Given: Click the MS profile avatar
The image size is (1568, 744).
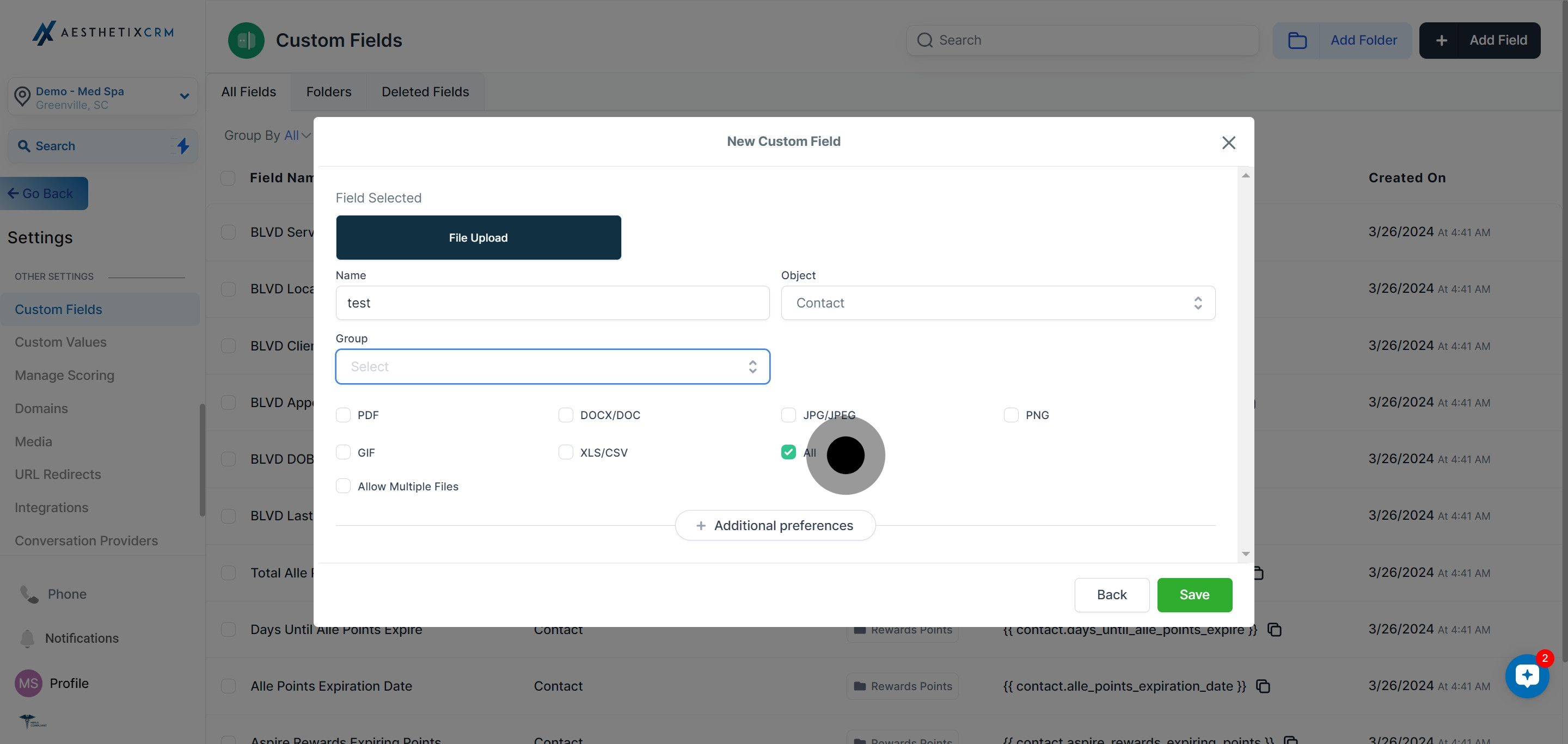Looking at the screenshot, I should (x=28, y=683).
